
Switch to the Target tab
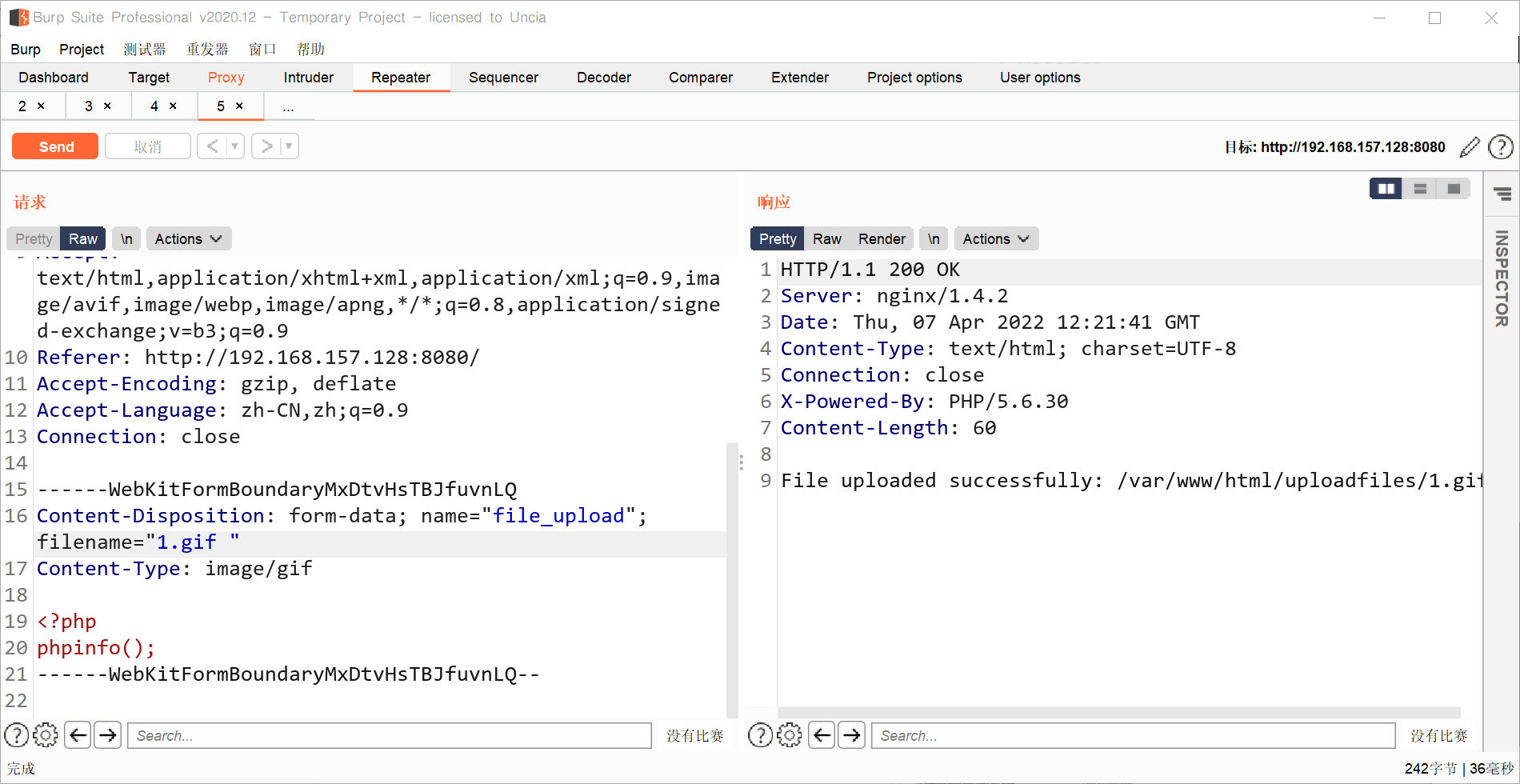coord(149,78)
